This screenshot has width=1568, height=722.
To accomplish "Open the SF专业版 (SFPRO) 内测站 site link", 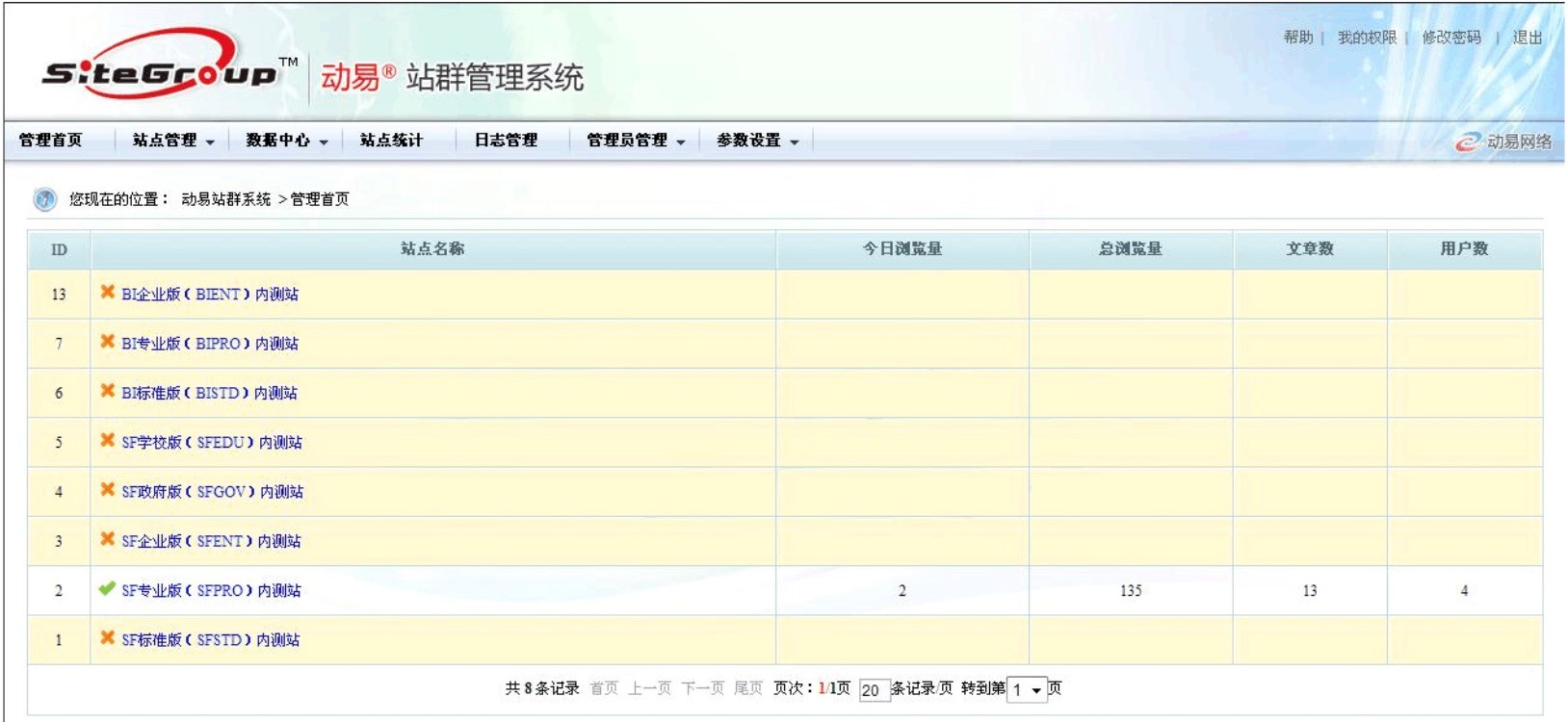I will (211, 591).
